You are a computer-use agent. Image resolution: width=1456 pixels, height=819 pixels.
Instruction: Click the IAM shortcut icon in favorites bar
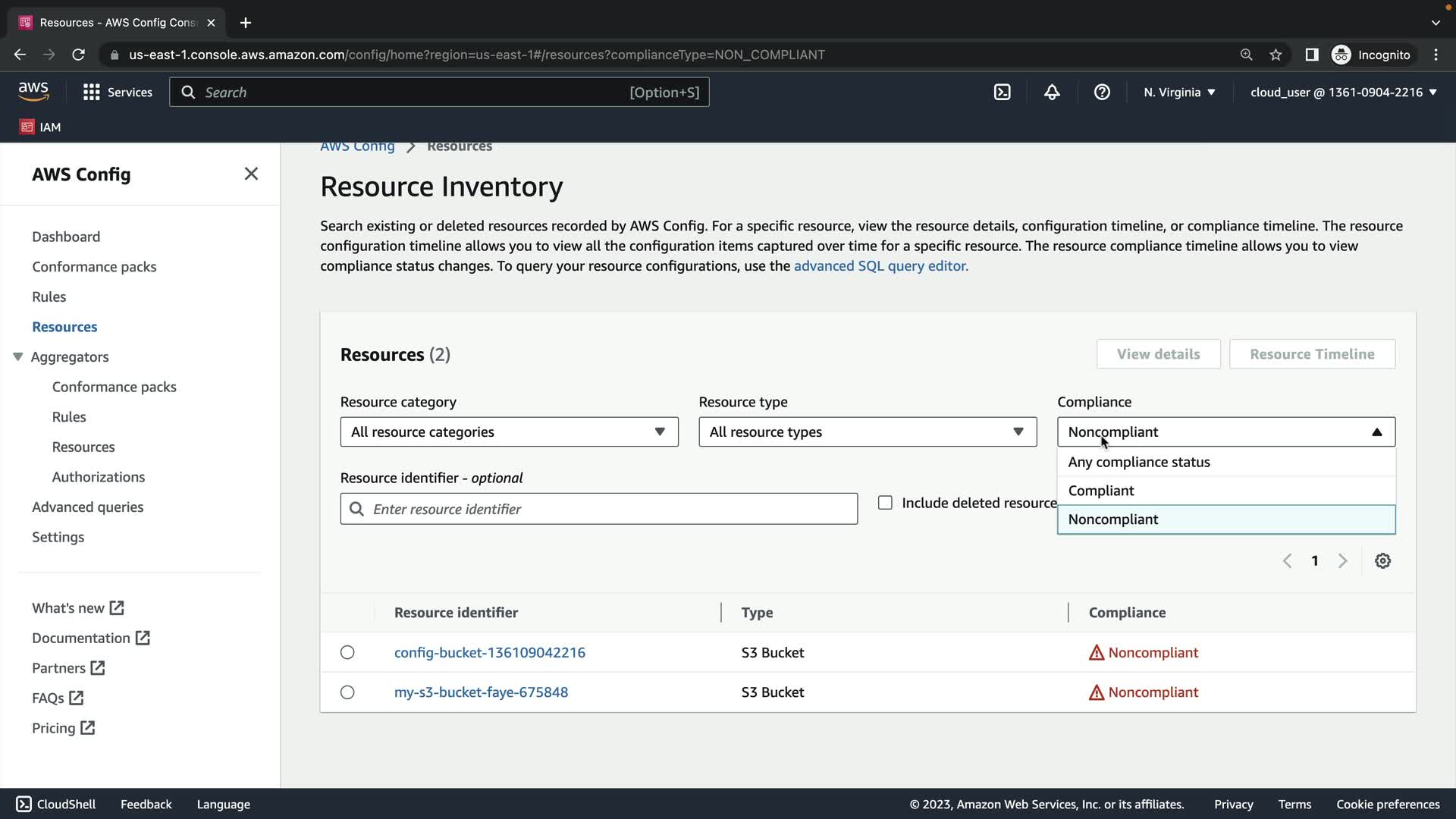[27, 127]
